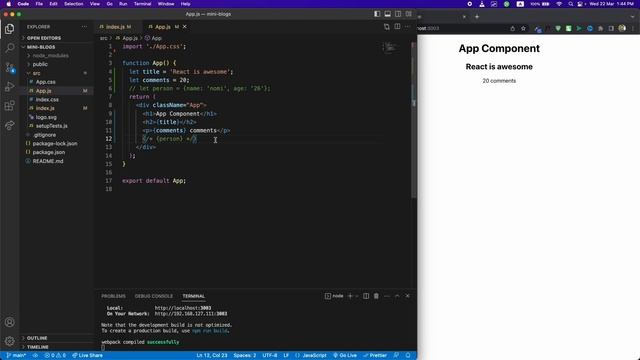Open the Explorer view in the activity bar
The height and width of the screenshot is (360, 640).
coord(9,29)
